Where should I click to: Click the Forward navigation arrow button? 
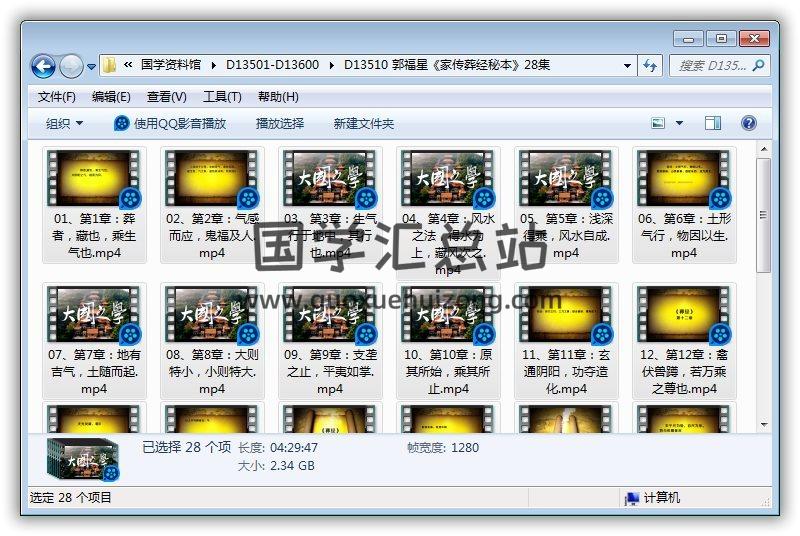point(71,66)
